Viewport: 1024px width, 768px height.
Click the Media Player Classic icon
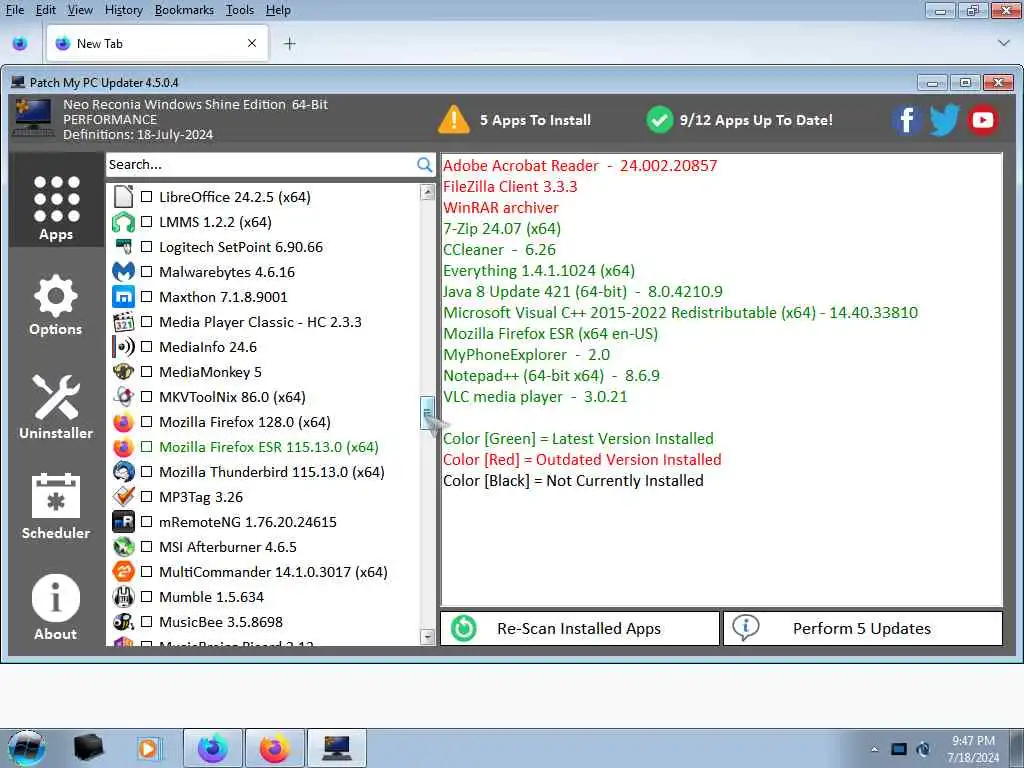[123, 322]
